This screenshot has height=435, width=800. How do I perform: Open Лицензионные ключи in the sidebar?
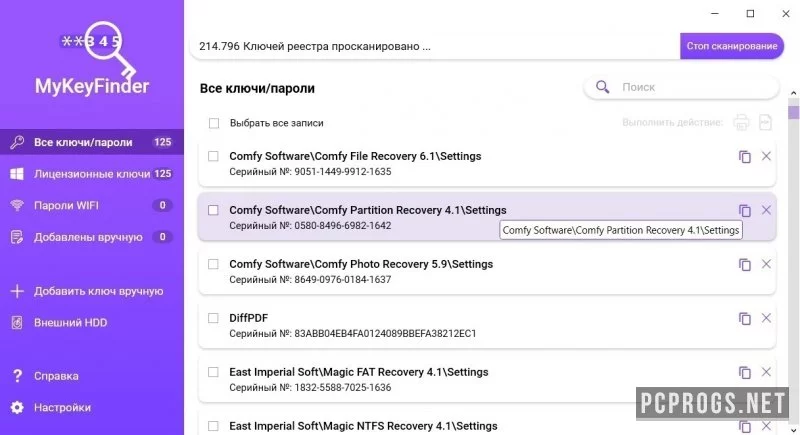(x=92, y=174)
